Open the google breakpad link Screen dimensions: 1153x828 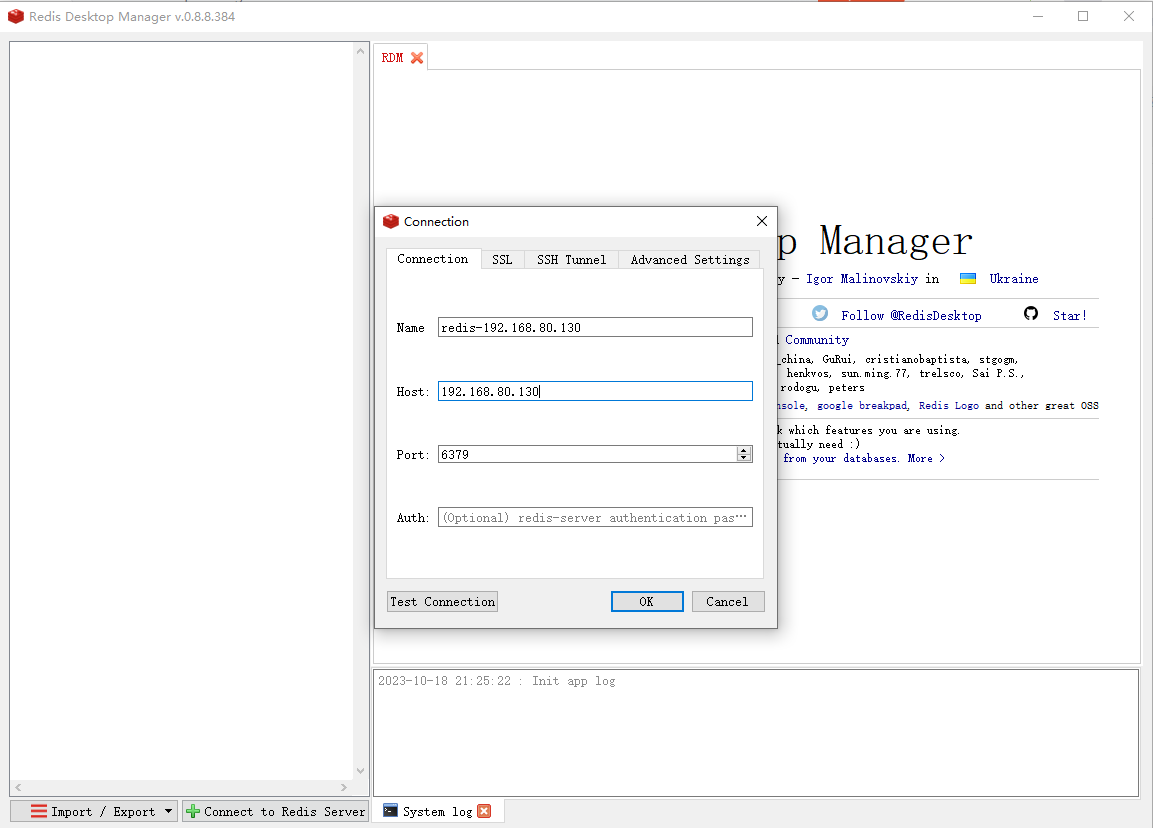click(862, 406)
